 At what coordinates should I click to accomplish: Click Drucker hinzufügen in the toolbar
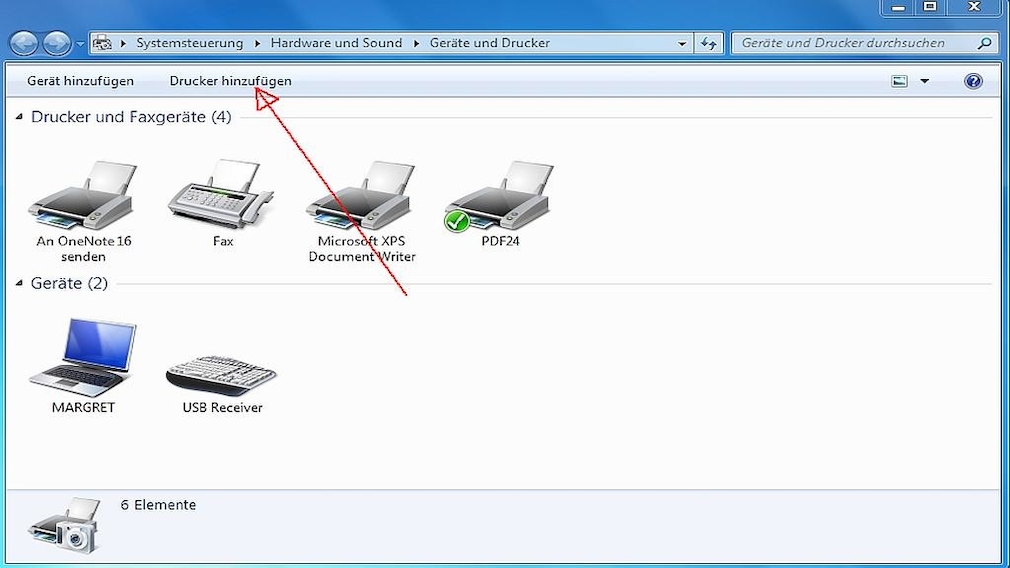tap(230, 81)
